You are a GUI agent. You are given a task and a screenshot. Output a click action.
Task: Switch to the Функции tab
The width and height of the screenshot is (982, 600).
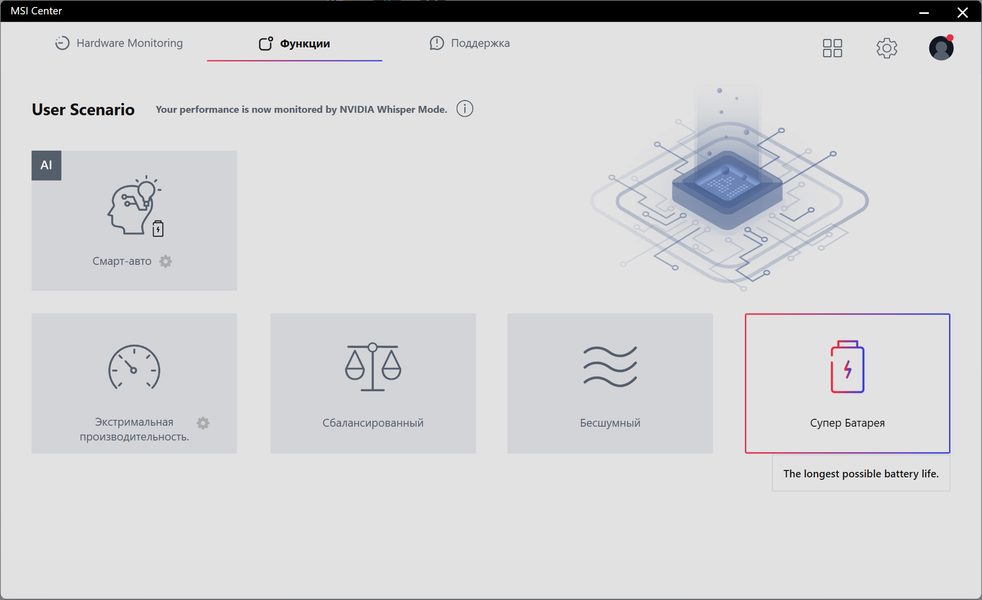pyautogui.click(x=294, y=43)
